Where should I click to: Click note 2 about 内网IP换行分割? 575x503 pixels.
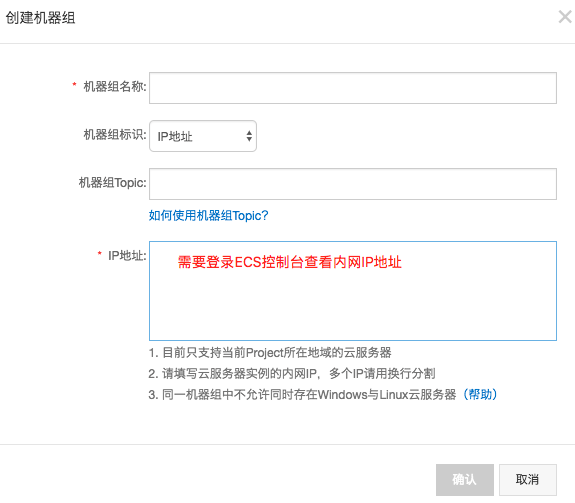pos(292,374)
